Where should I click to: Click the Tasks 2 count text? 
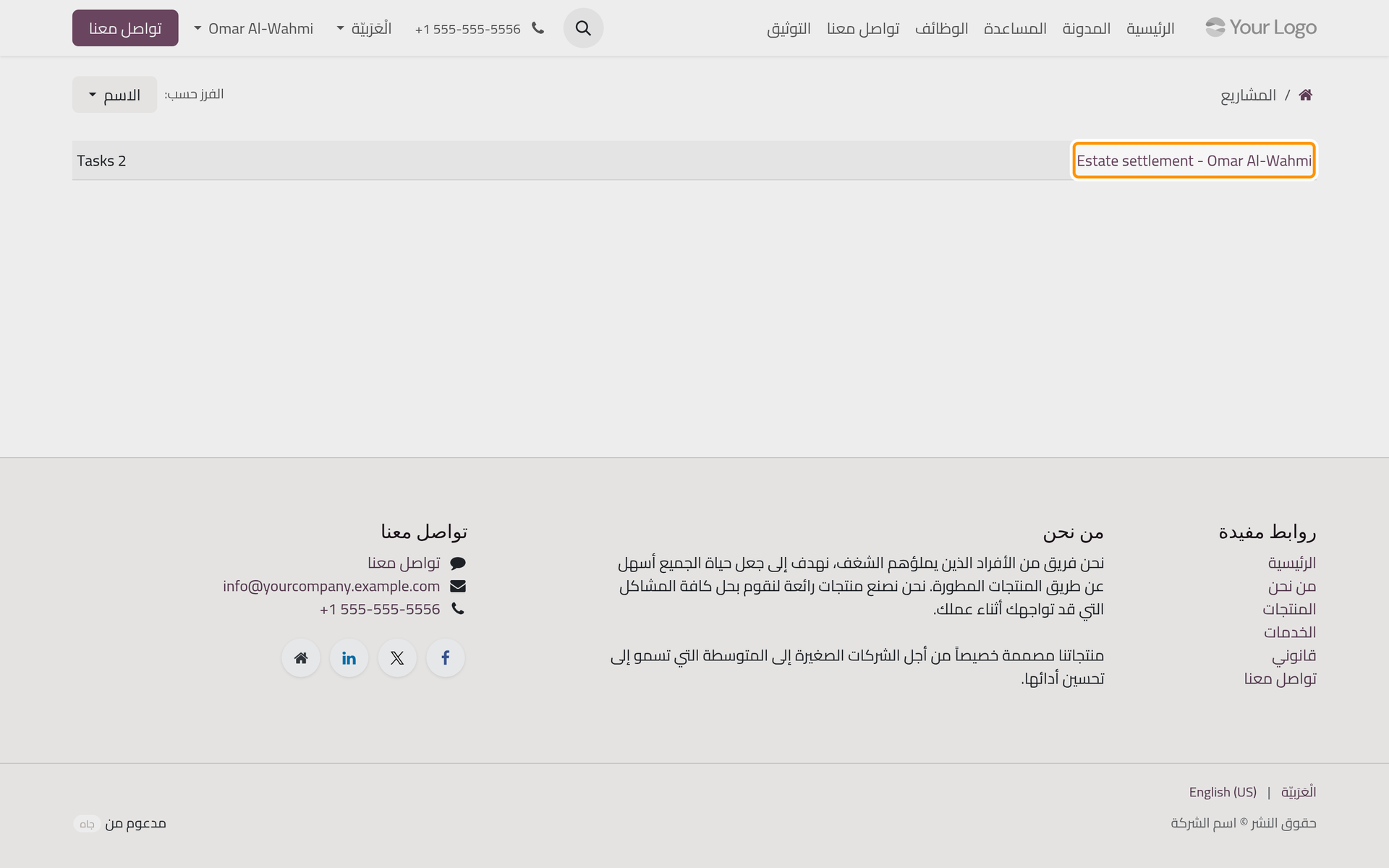[x=101, y=161]
